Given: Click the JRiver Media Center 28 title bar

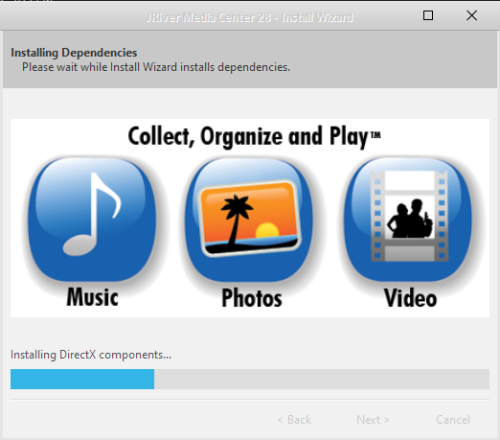Looking at the screenshot, I should tap(249, 17).
